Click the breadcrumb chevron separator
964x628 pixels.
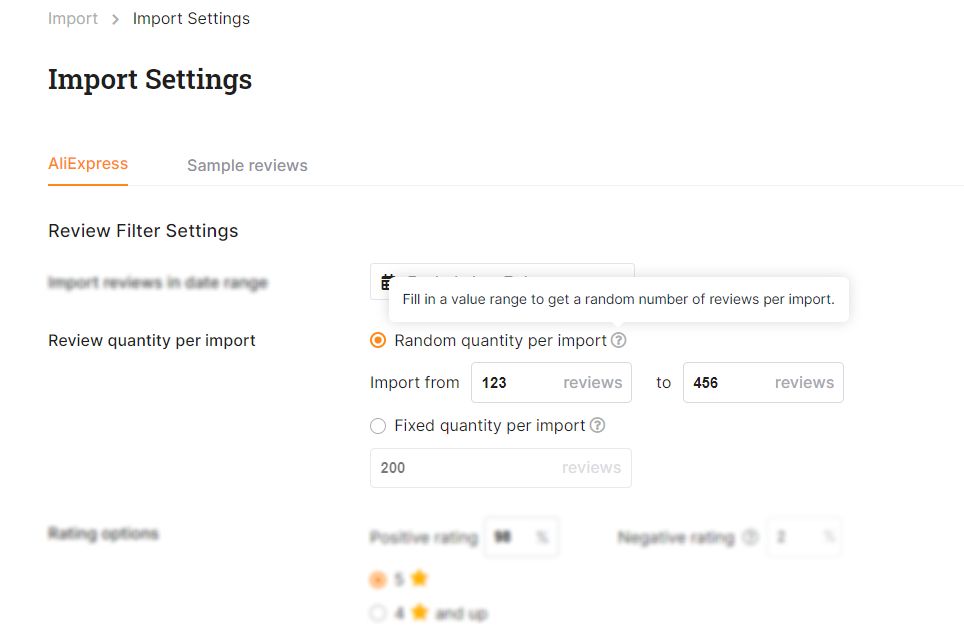point(115,20)
